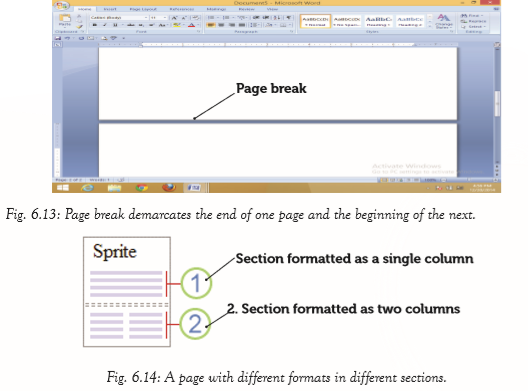Image resolution: width=528 pixels, height=391 pixels.
Task: Click the Subscript icon
Action: (141, 25)
